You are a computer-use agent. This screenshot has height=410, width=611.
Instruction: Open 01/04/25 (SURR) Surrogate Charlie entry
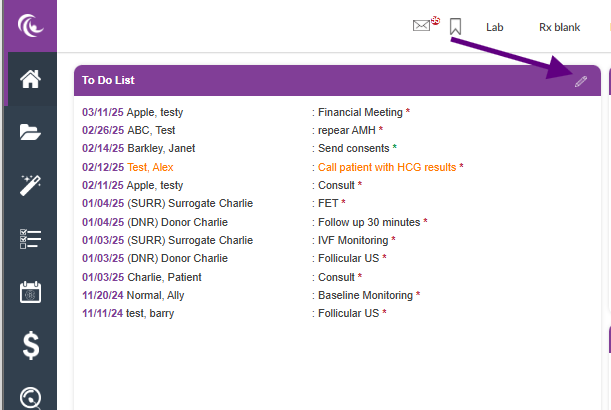point(167,203)
